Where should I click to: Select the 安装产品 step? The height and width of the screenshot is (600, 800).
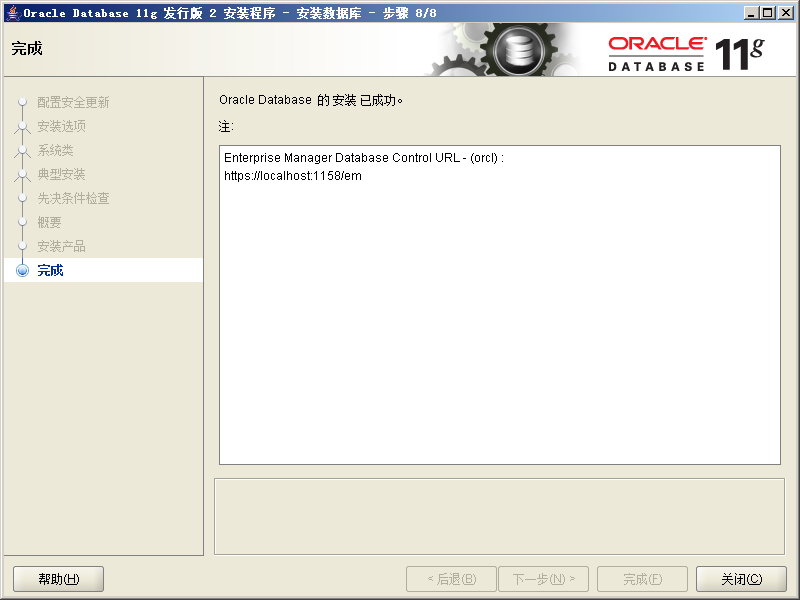(61, 246)
